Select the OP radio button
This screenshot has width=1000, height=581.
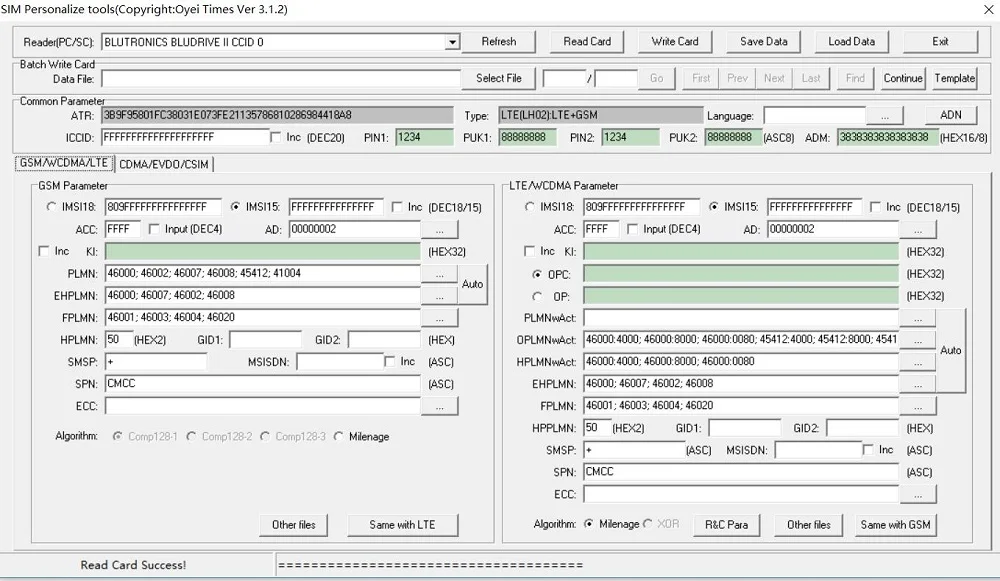537,297
